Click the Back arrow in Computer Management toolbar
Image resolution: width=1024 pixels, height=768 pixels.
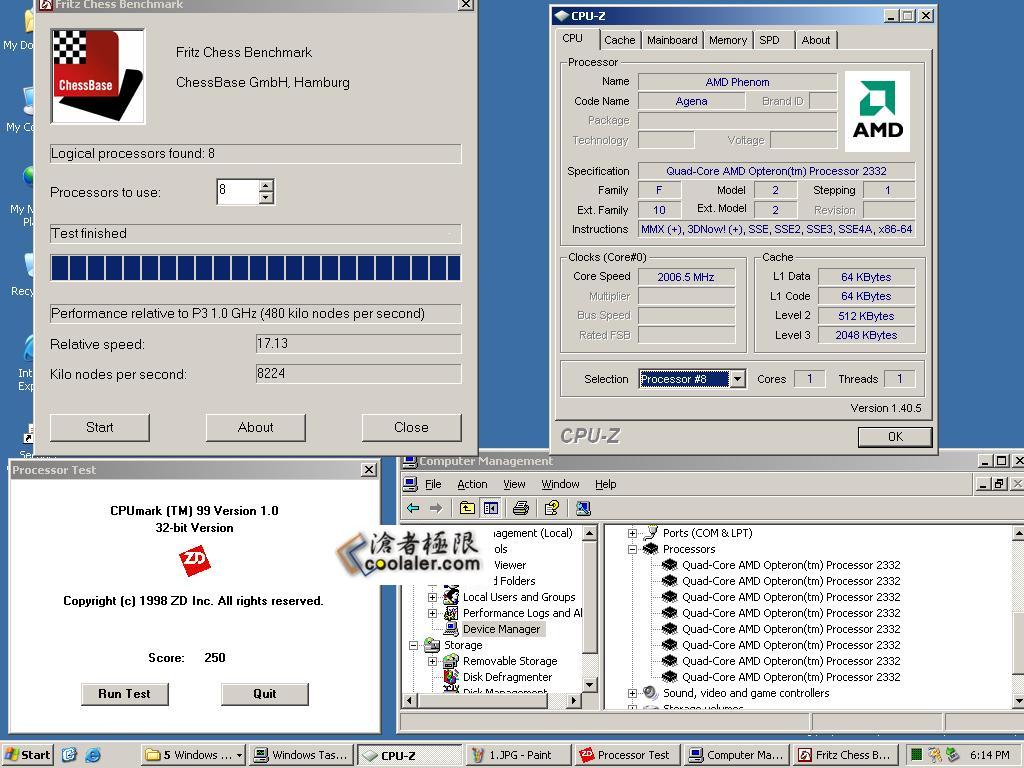[x=413, y=508]
